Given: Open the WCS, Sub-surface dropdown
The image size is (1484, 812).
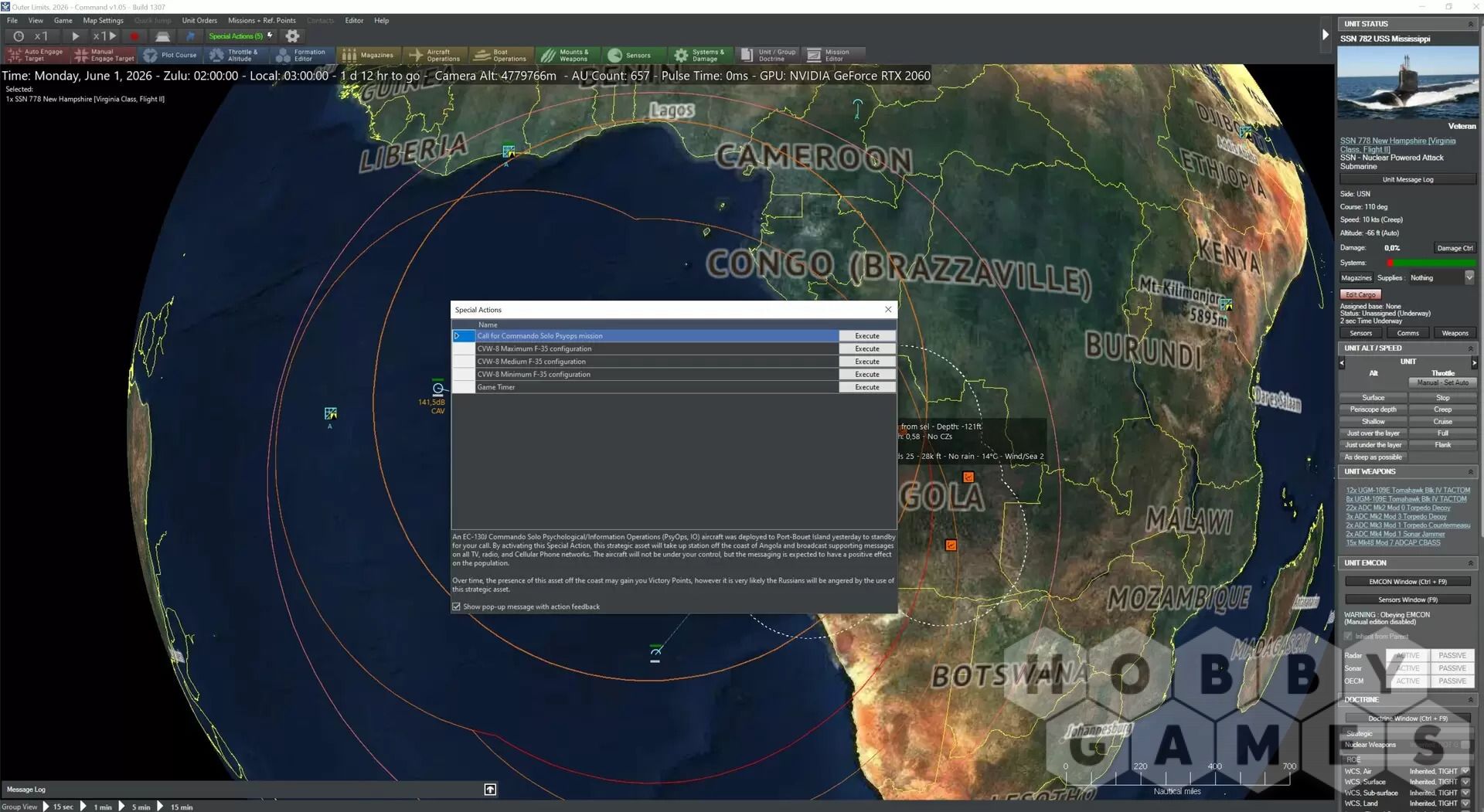Looking at the screenshot, I should (1465, 793).
